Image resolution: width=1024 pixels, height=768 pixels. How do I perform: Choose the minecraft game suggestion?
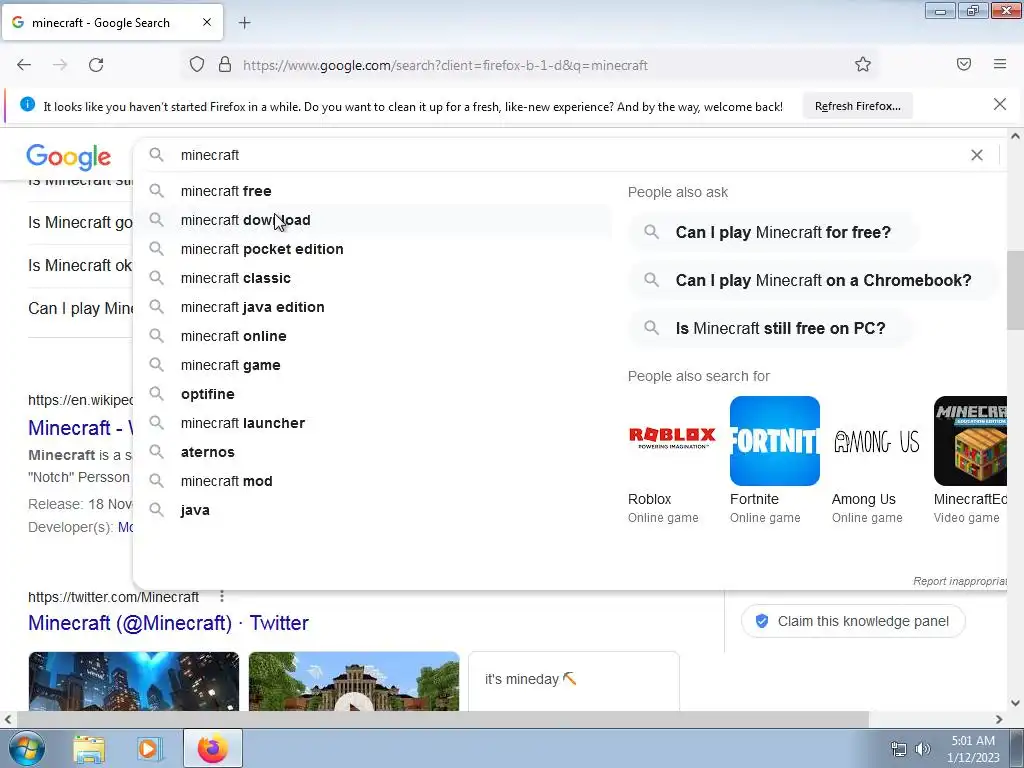(x=372, y=365)
